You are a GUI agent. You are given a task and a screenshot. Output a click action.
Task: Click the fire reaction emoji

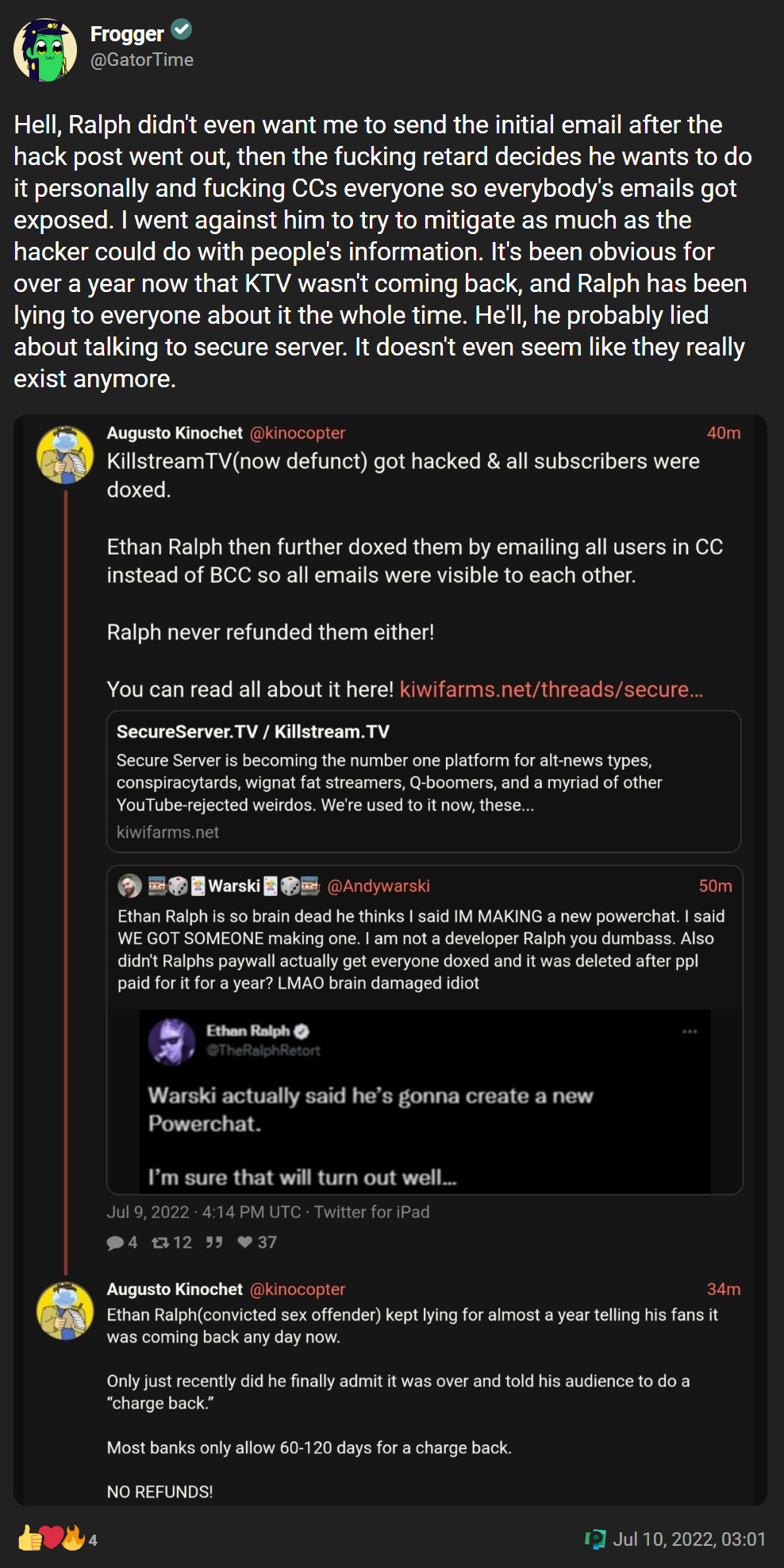point(73,1538)
